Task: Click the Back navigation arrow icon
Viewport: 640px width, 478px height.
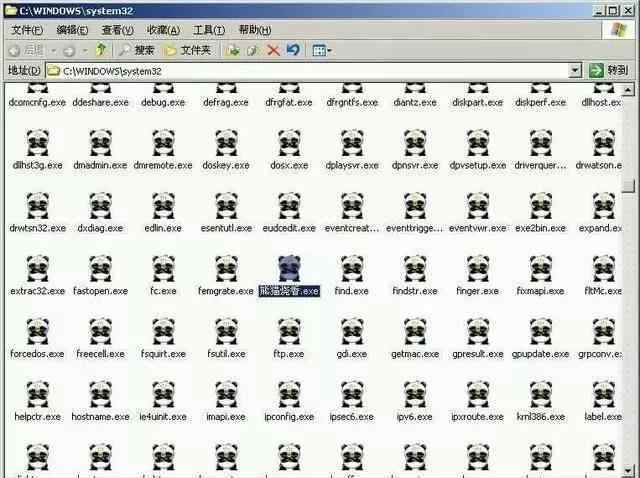Action: 14,51
